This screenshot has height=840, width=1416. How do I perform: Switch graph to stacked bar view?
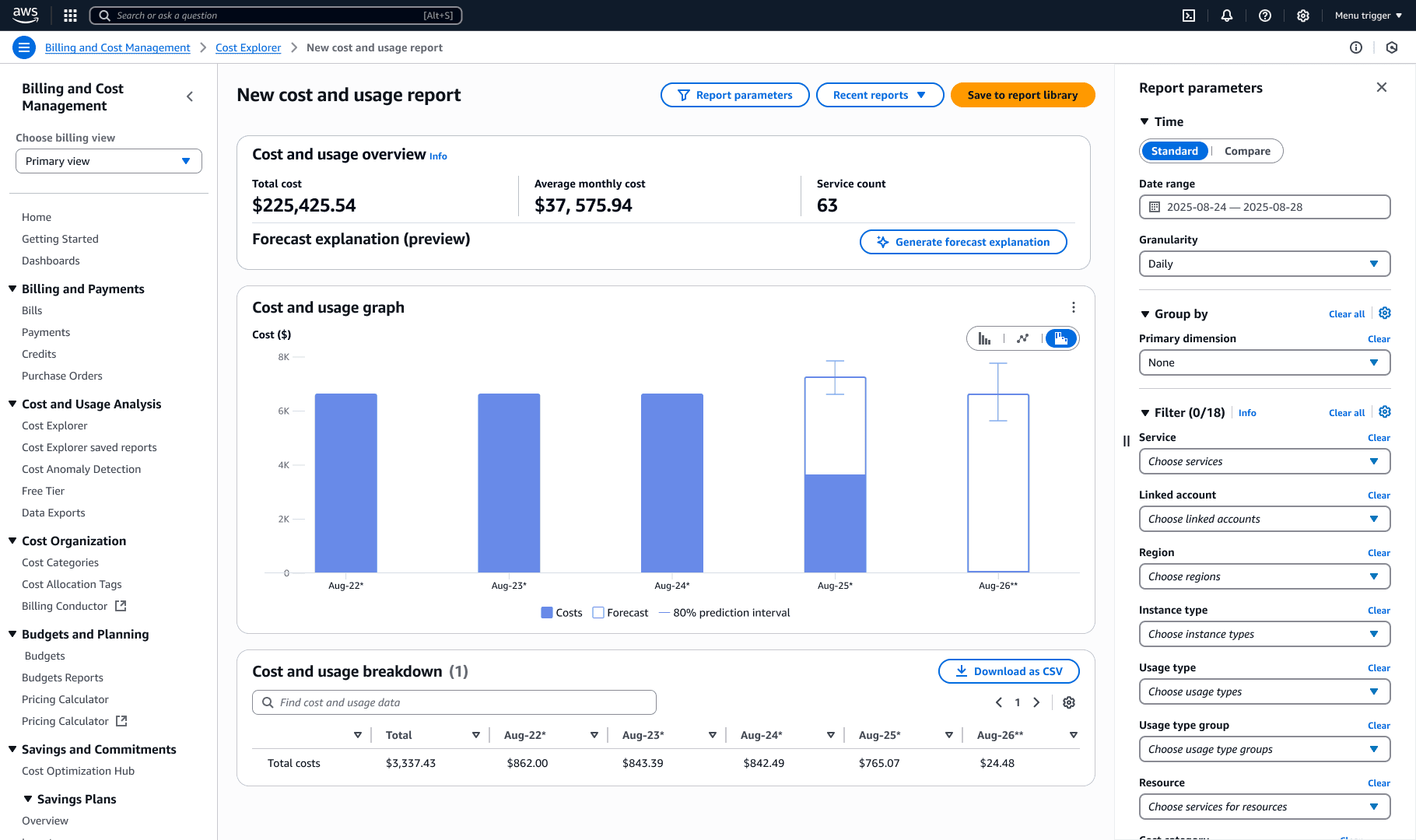pos(1061,338)
